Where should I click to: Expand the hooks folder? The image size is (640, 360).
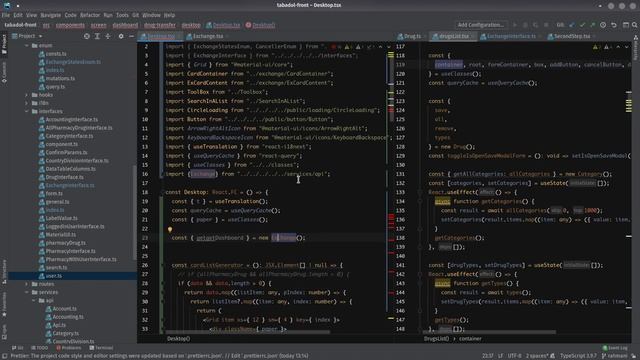click(27, 95)
